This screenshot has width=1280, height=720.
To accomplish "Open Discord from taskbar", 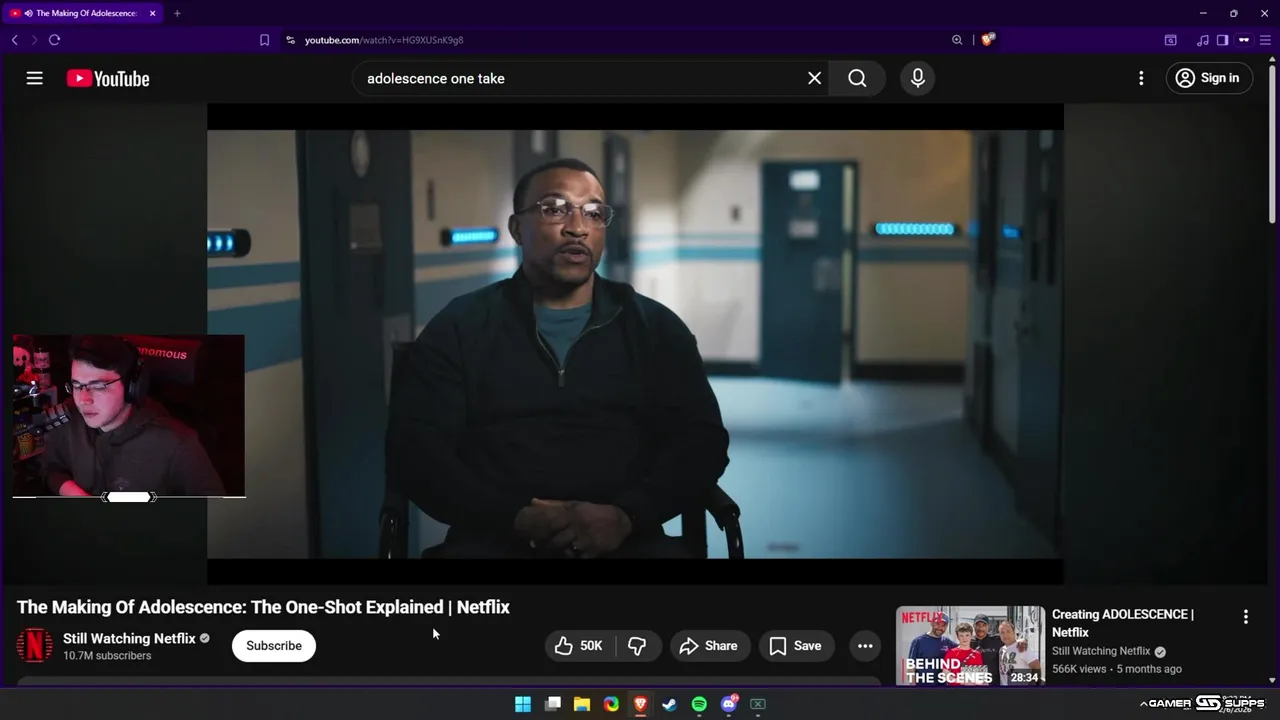I will [x=729, y=704].
